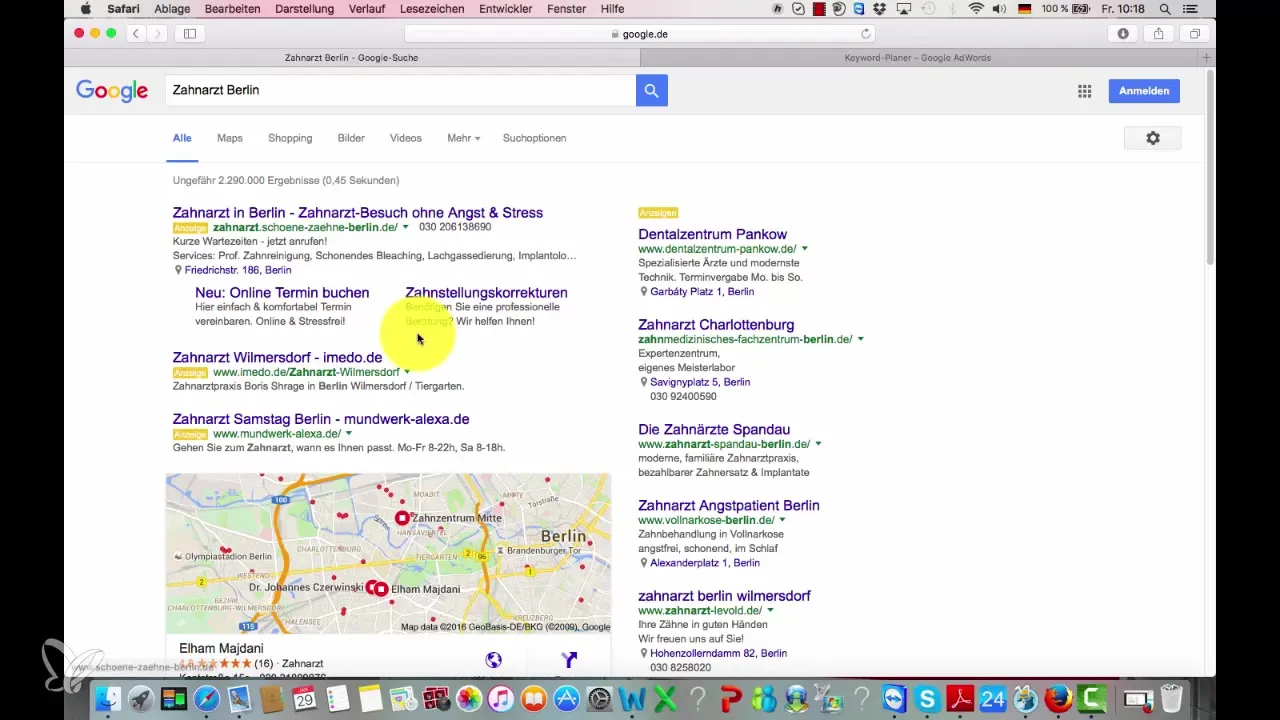The width and height of the screenshot is (1280, 720).
Task: Open dropdown arrow beside www.imedo.de/Zahnarzt-Wilmersdorf
Action: point(407,373)
